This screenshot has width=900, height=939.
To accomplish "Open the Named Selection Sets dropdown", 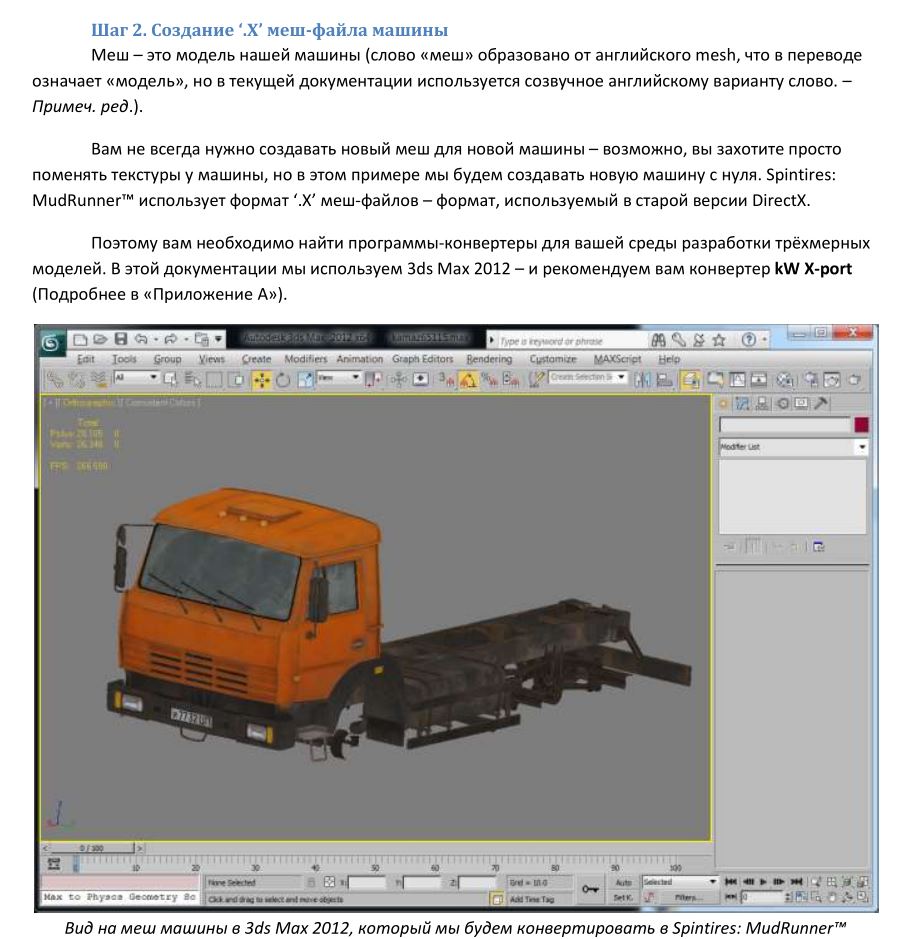I will [588, 378].
